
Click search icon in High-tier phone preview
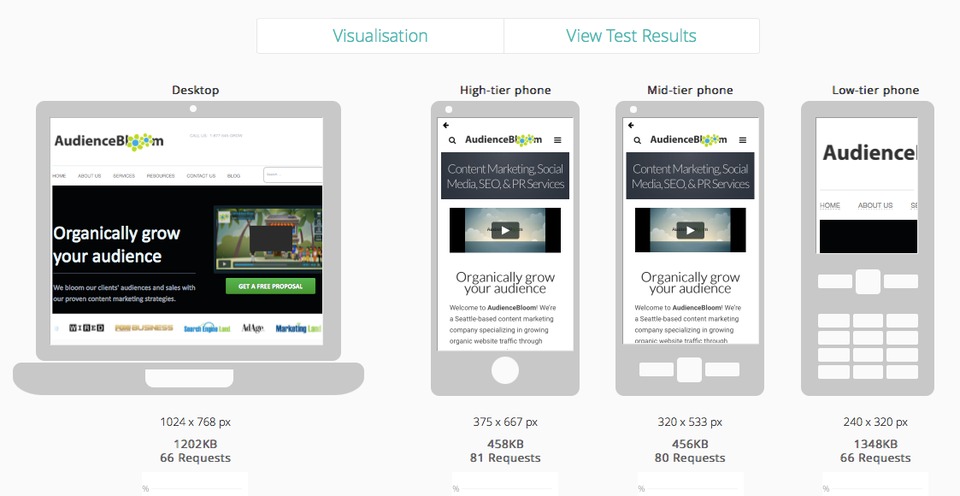pyautogui.click(x=452, y=141)
